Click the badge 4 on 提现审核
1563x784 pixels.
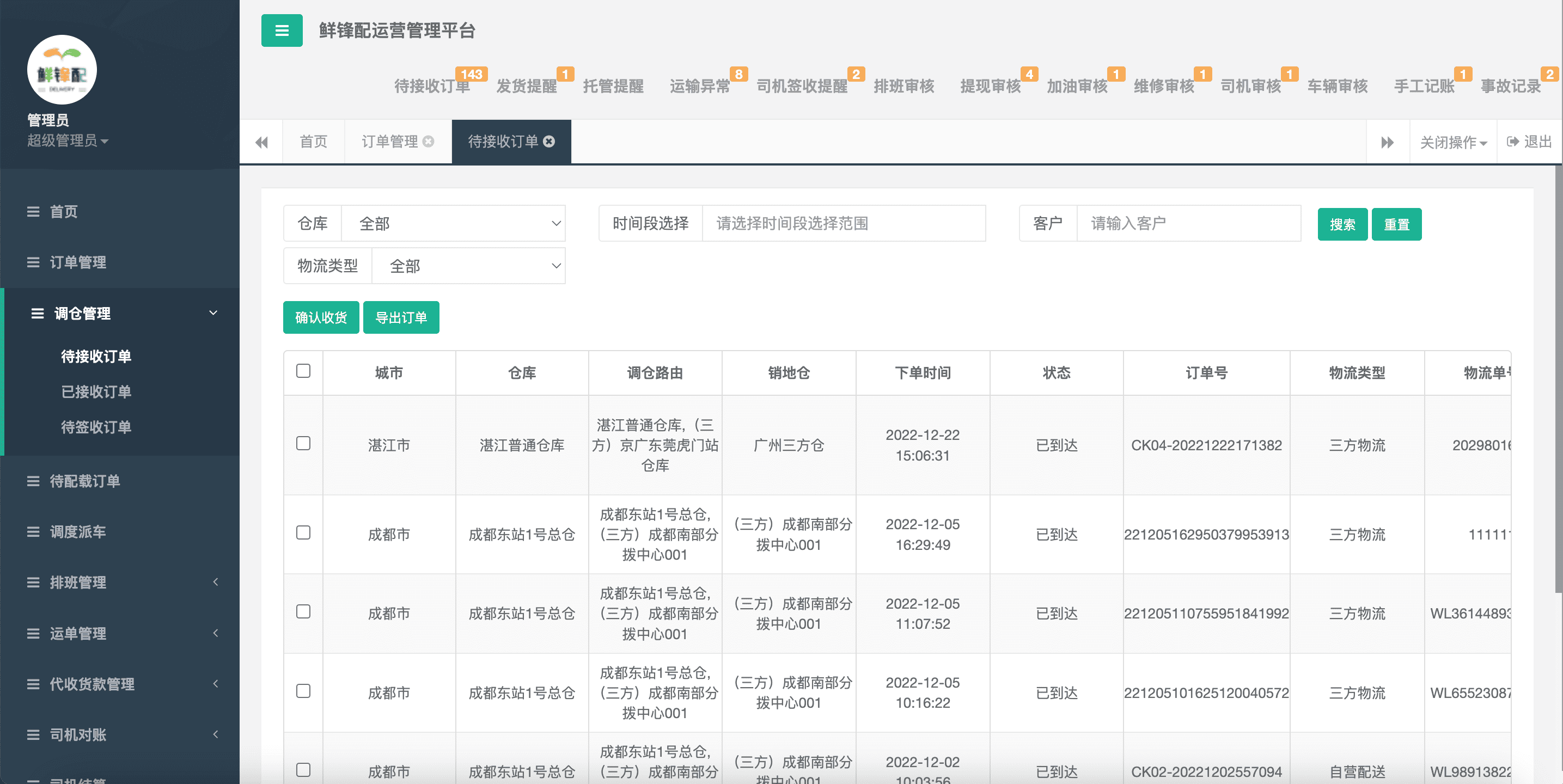click(x=1029, y=74)
